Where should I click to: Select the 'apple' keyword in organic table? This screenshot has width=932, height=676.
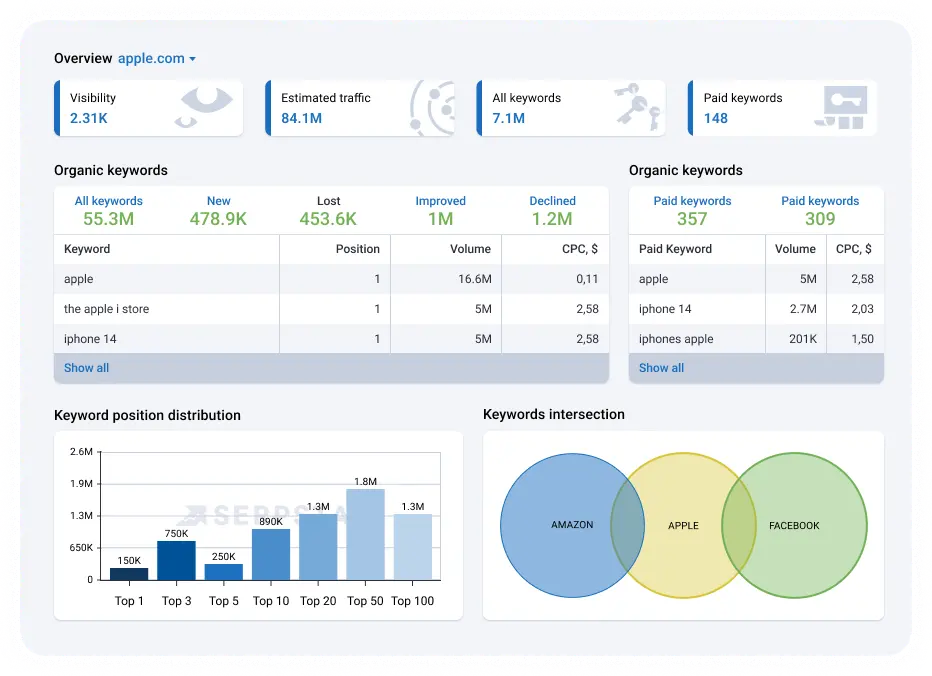pyautogui.click(x=78, y=279)
